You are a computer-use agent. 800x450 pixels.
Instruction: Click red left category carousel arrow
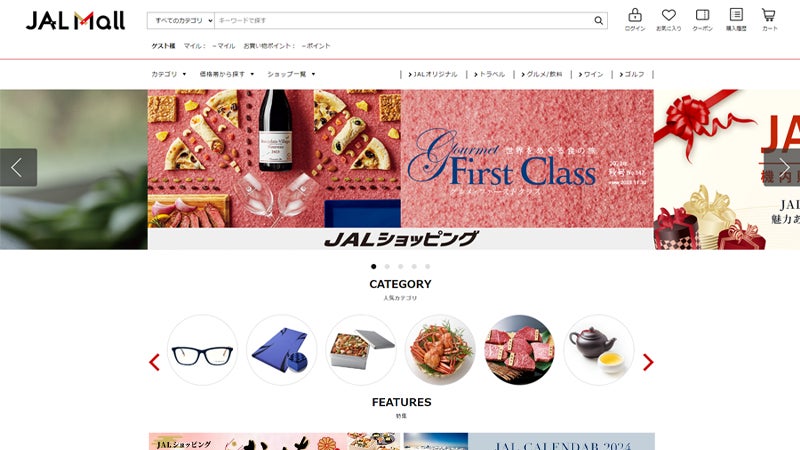click(x=154, y=362)
